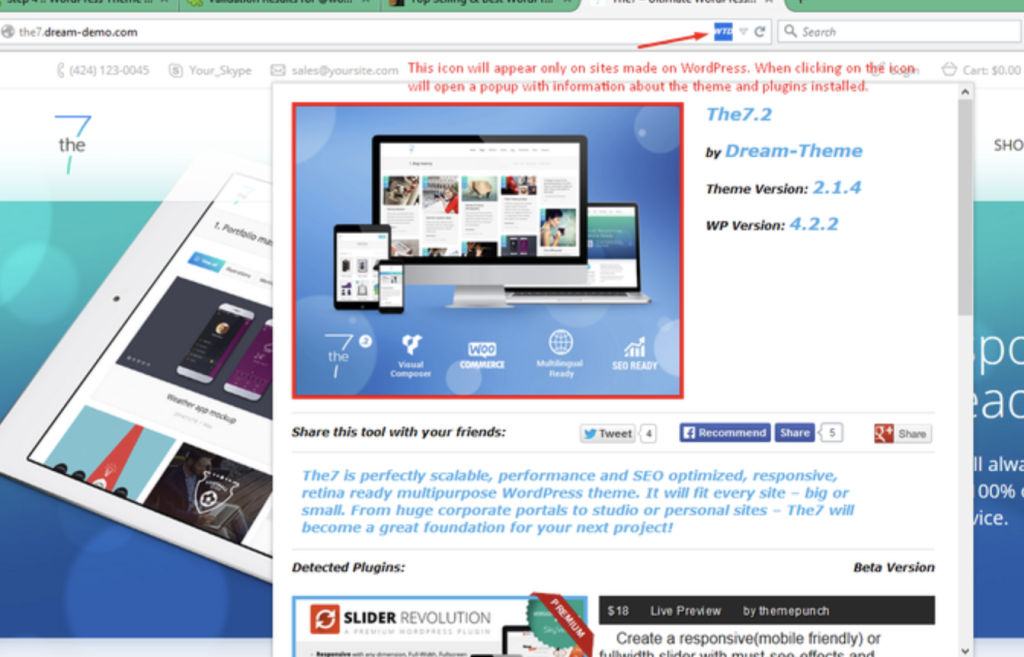Image resolution: width=1024 pixels, height=657 pixels.
Task: Click the globe icon beside the URL
Action: click(8, 32)
